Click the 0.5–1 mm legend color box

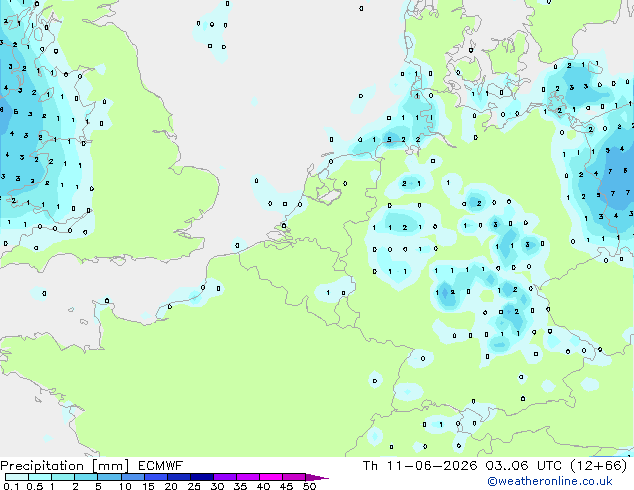pyautogui.click(x=40, y=477)
